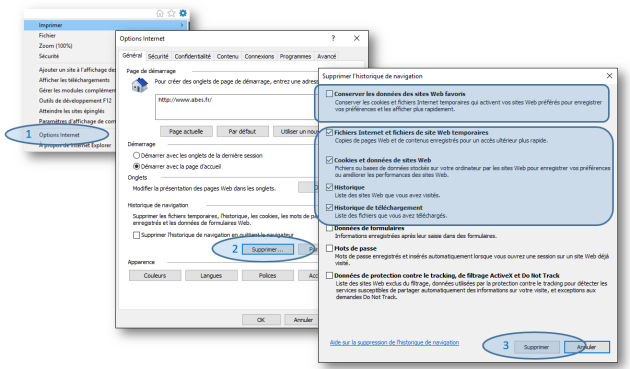
Task: Select Outils de développement F12
Action: (75, 100)
